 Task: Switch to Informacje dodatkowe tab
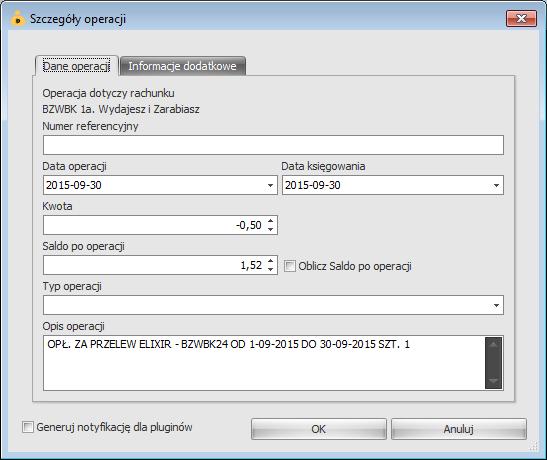(x=182, y=66)
